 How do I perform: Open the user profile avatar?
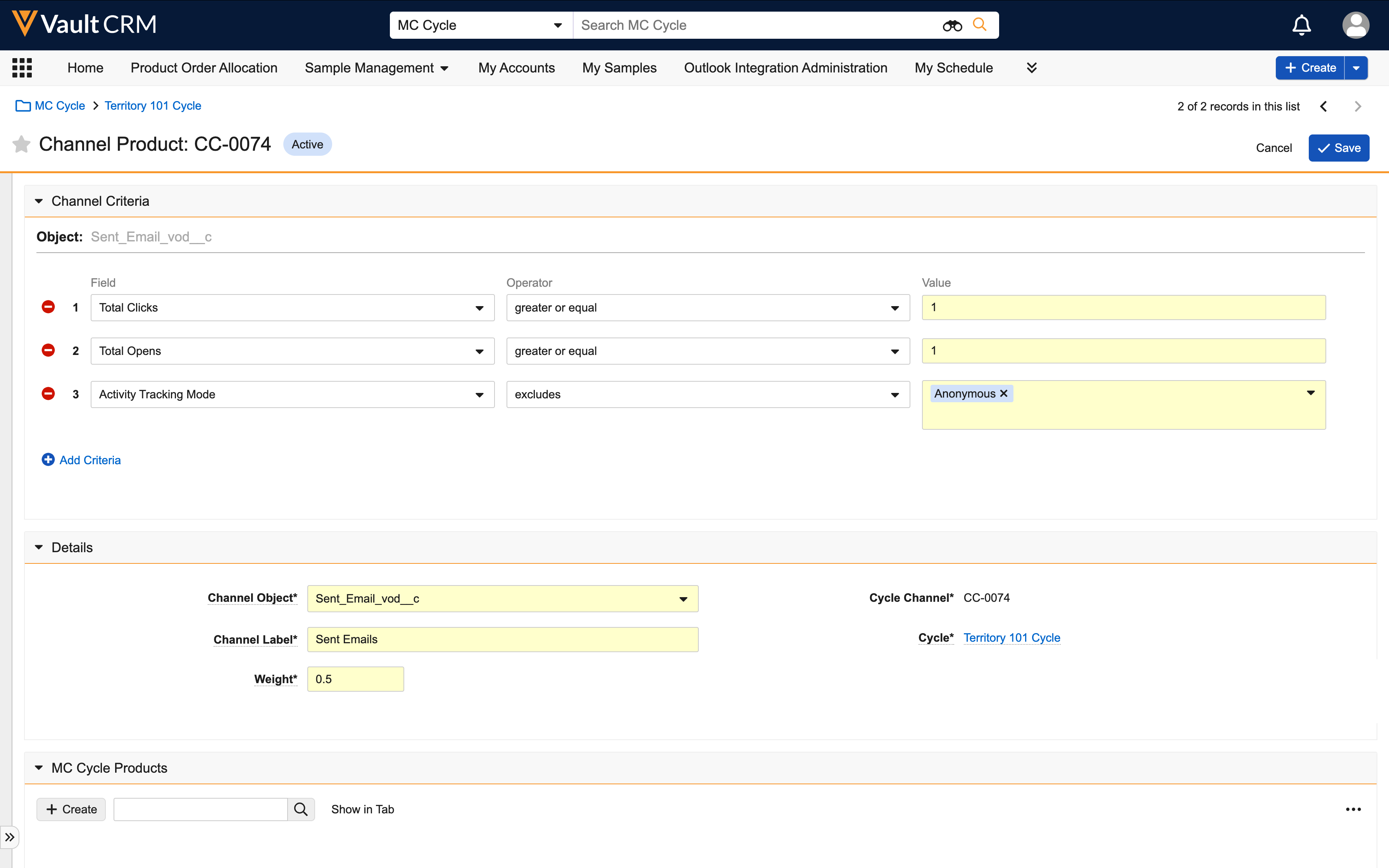(1355, 25)
